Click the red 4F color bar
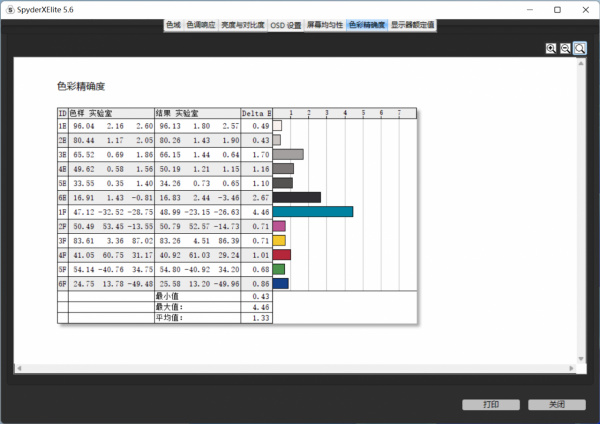 click(x=282, y=255)
